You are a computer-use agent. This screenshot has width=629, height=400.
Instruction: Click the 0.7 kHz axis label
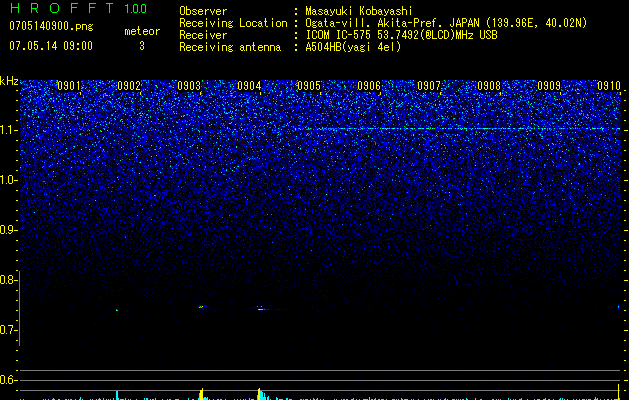click(8, 330)
